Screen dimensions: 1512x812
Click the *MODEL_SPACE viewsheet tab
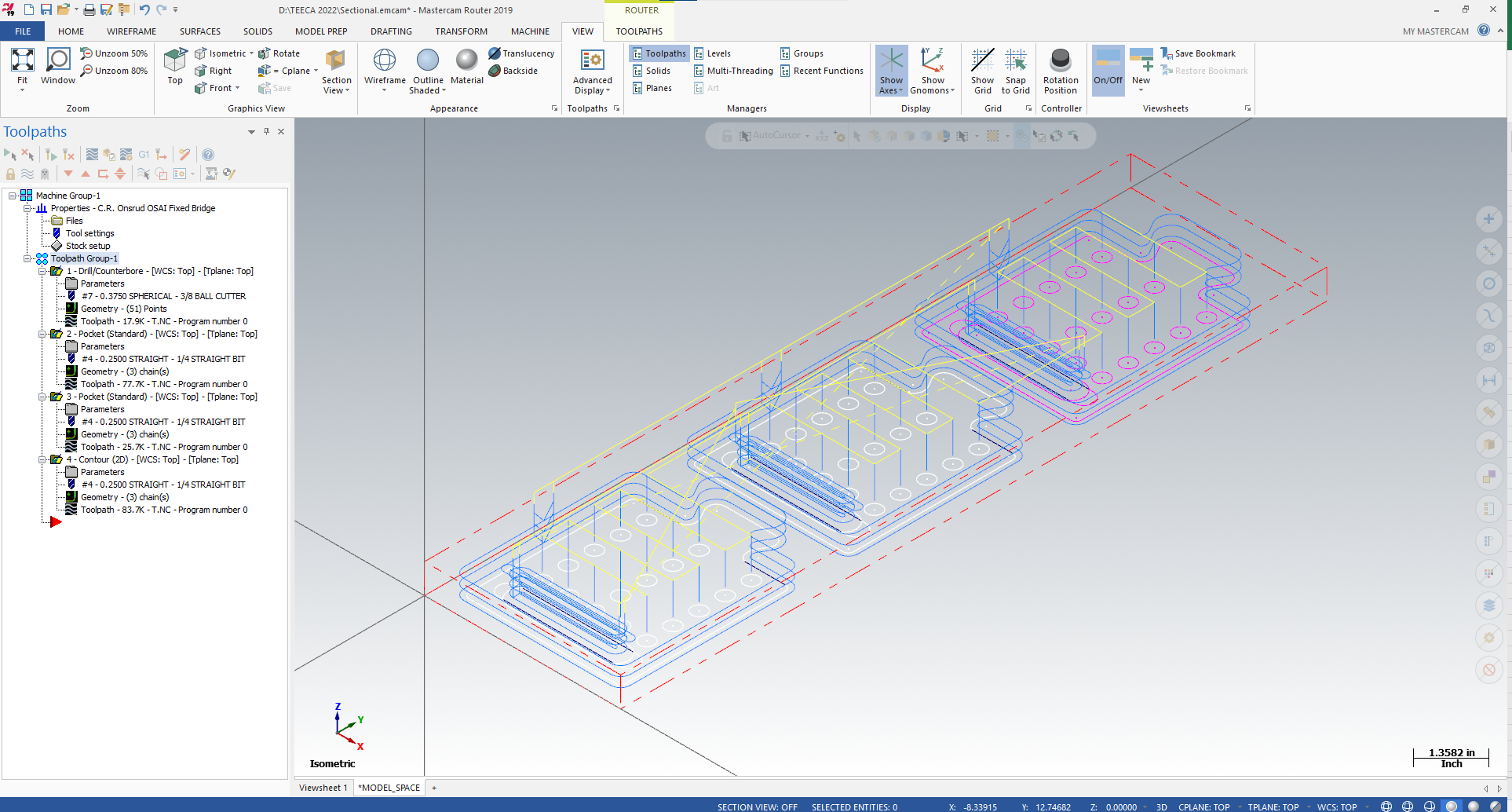(x=389, y=788)
